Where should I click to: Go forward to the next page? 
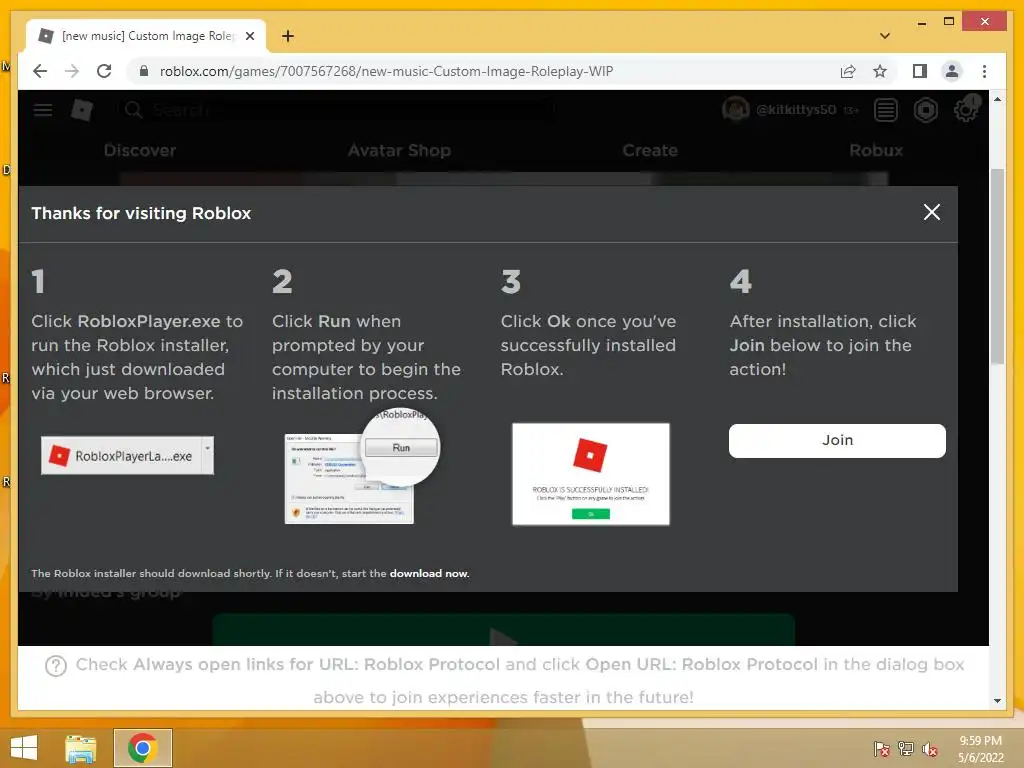pyautogui.click(x=72, y=71)
